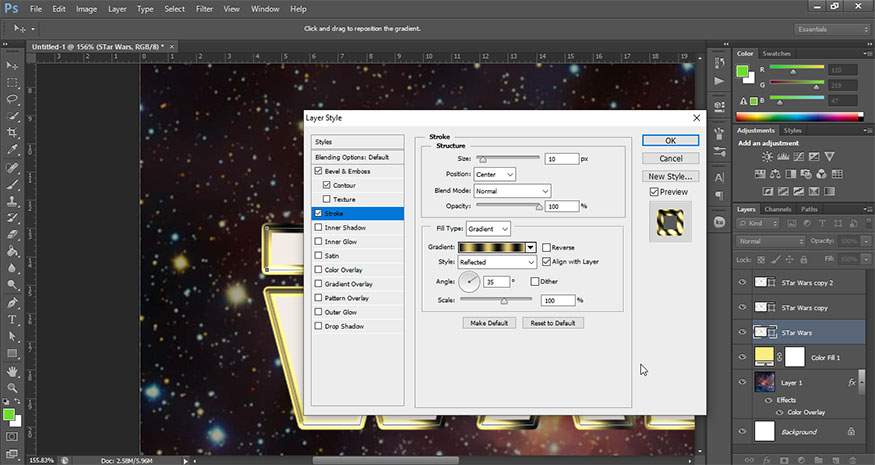Click the Vibrance adjustment icon
875x465 pixels.
coord(829,157)
